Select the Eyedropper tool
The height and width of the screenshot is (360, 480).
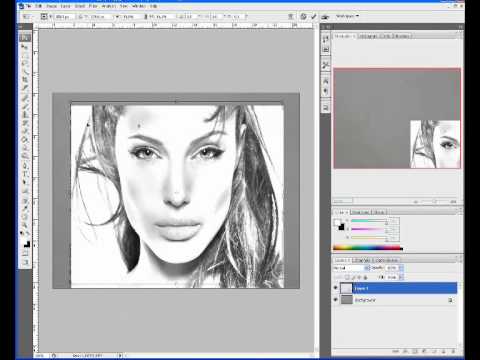tap(25, 208)
